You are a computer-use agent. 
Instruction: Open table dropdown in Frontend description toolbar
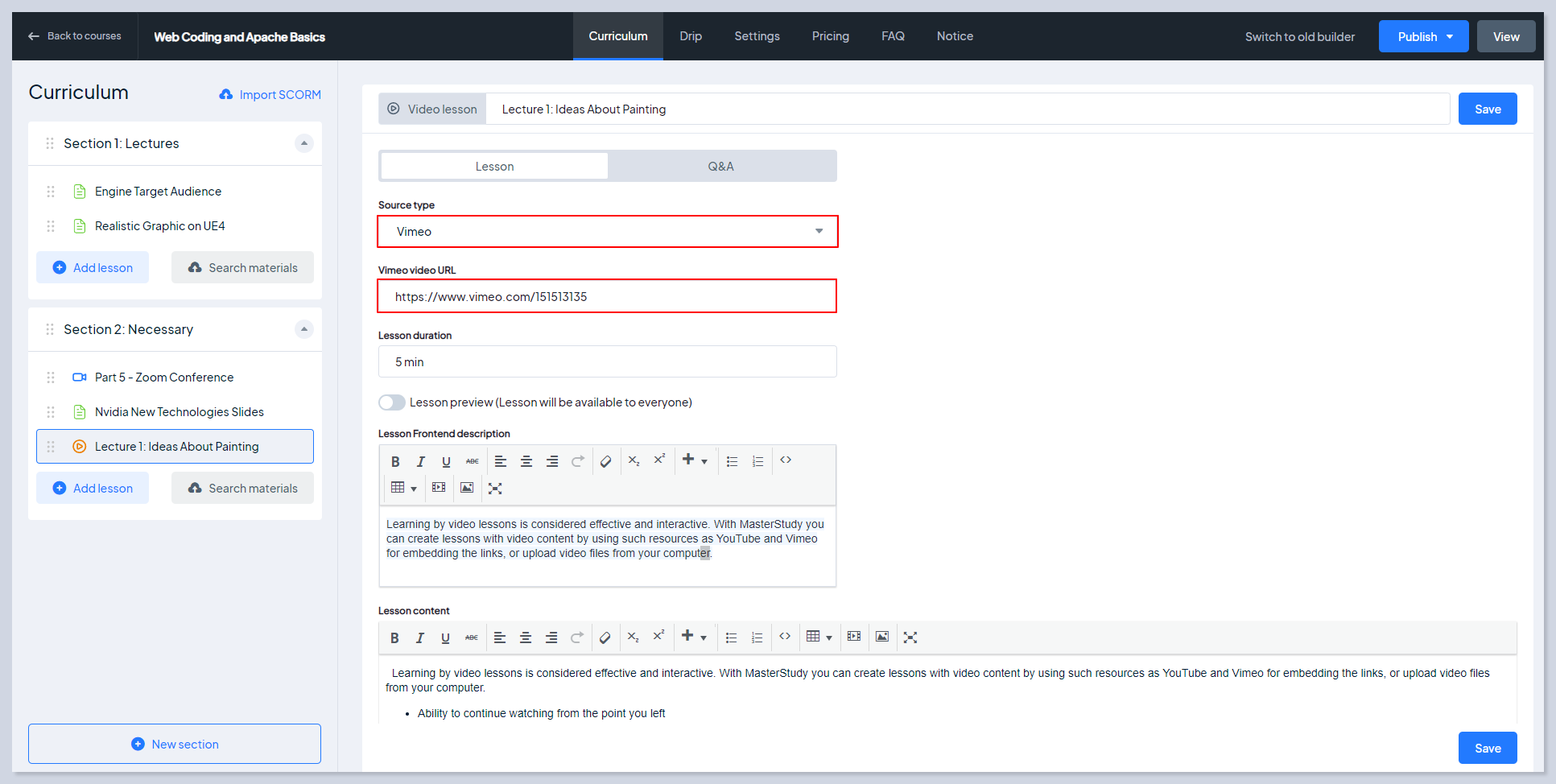(404, 488)
